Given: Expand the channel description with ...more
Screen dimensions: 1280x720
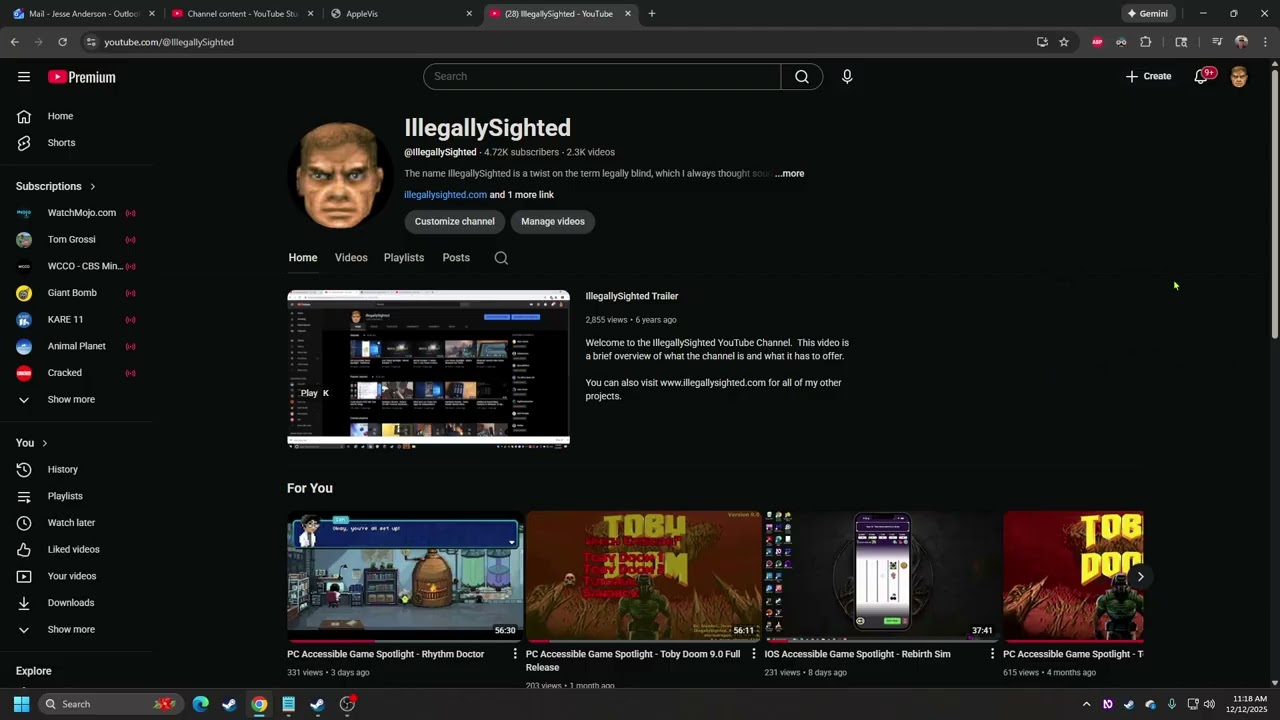Looking at the screenshot, I should pyautogui.click(x=789, y=174).
